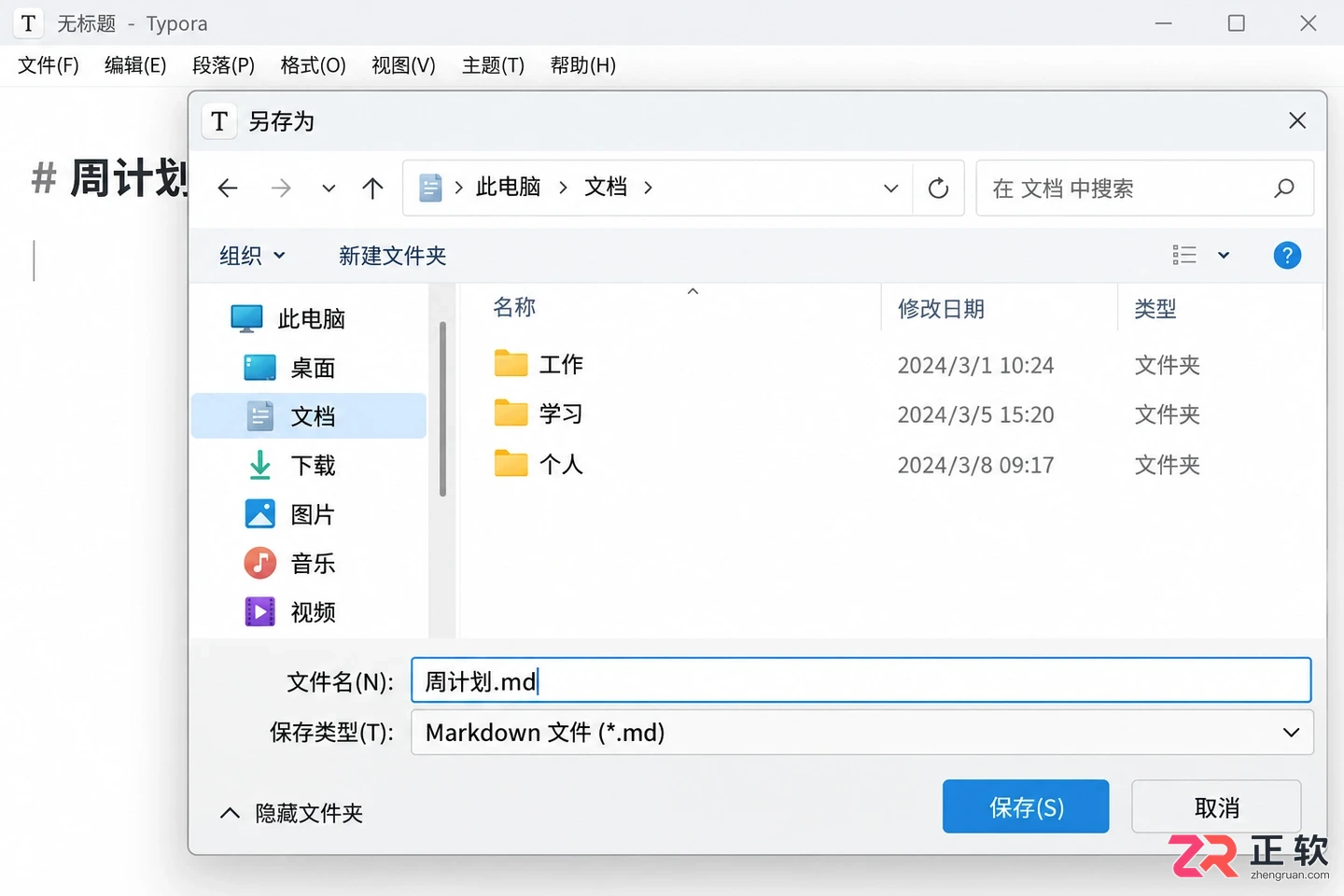This screenshot has width=1344, height=896.
Task: Select 文档 in the sidebar
Action: tap(309, 416)
